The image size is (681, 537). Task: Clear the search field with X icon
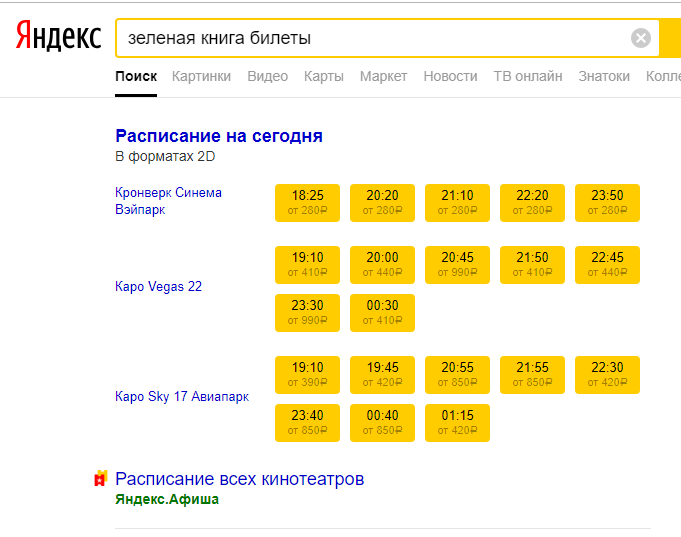coord(641,38)
